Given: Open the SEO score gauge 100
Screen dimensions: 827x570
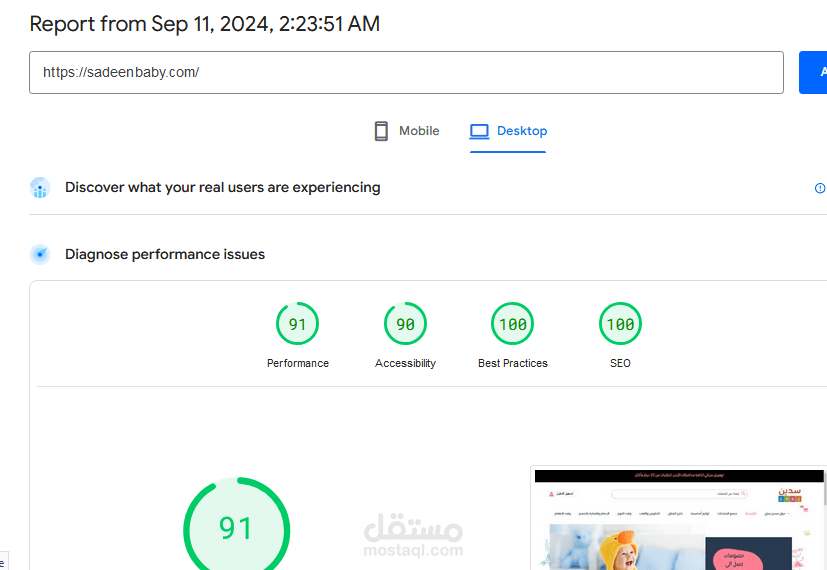Looking at the screenshot, I should click(620, 323).
